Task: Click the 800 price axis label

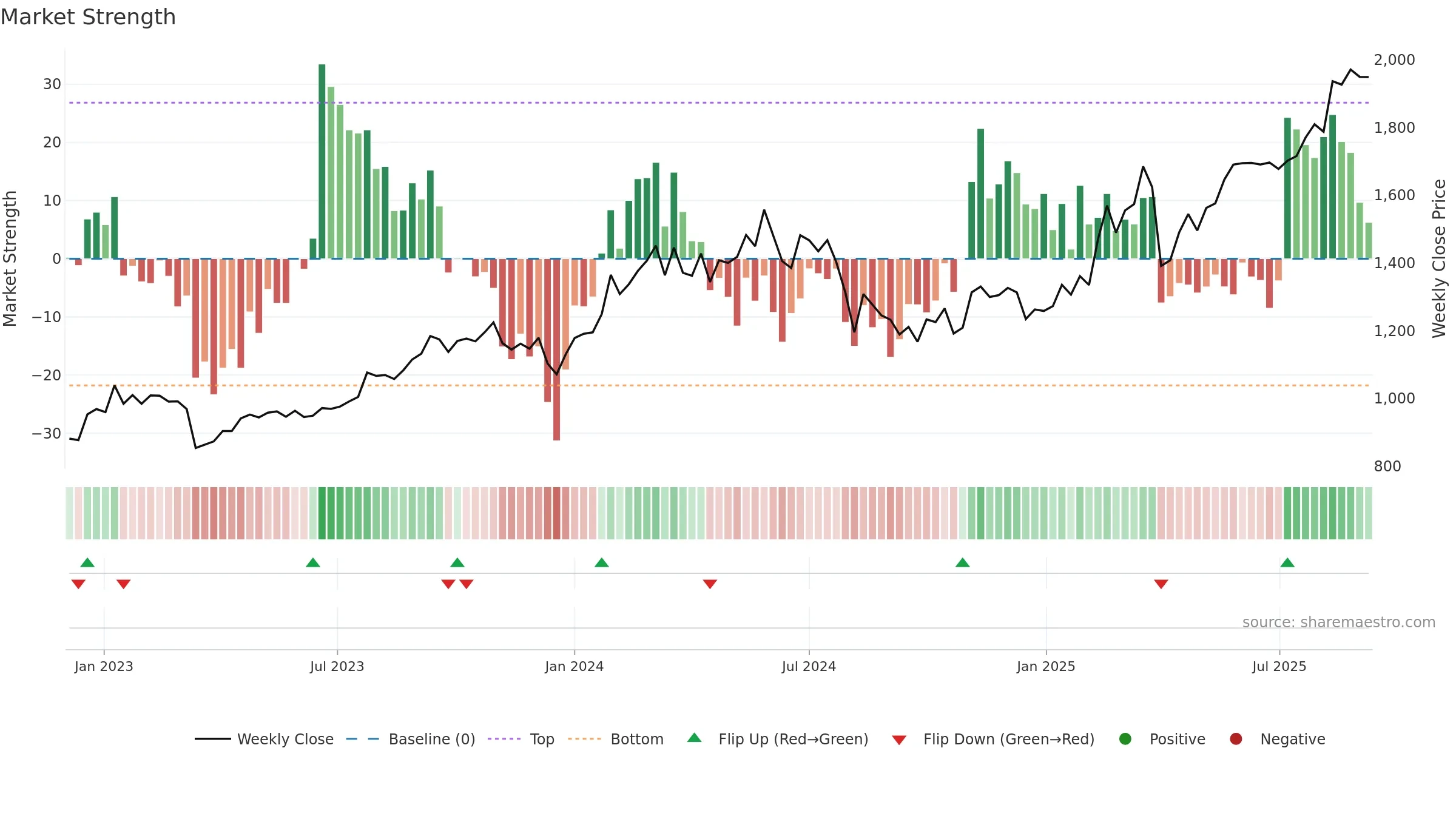Action: [1387, 466]
